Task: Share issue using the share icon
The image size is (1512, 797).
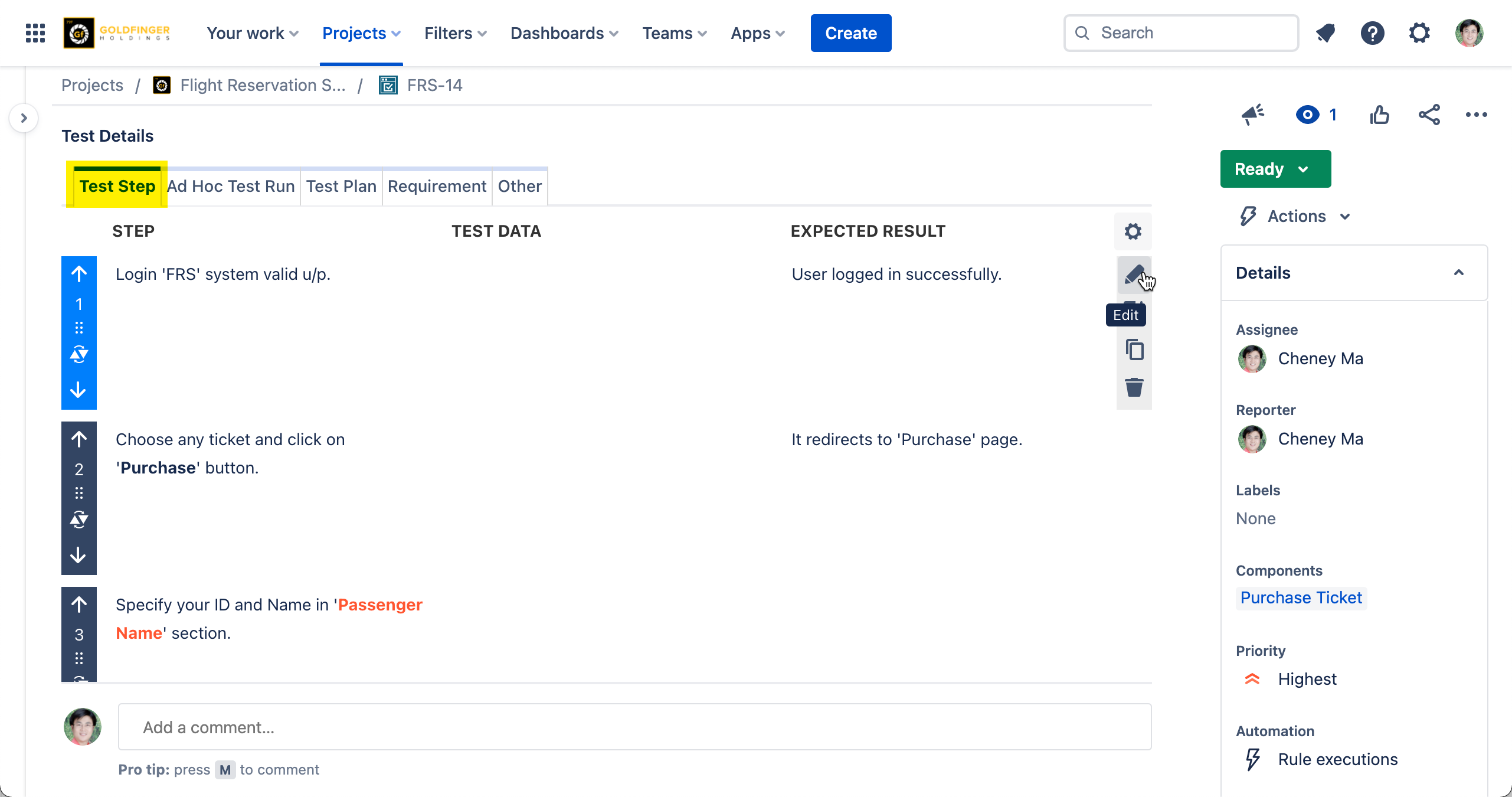Action: pos(1429,115)
